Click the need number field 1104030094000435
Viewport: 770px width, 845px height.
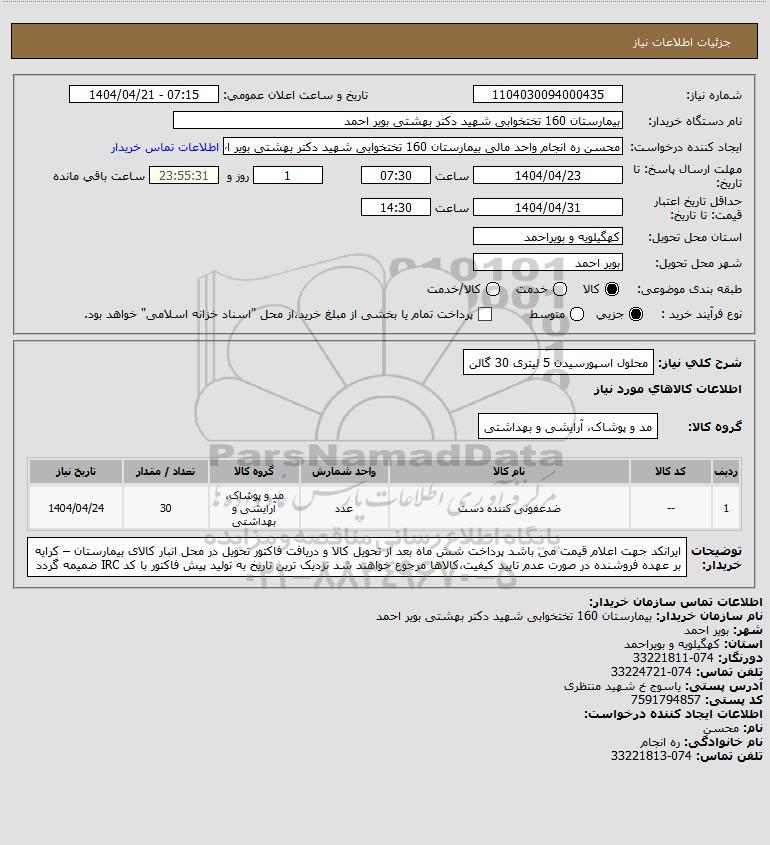[547, 94]
